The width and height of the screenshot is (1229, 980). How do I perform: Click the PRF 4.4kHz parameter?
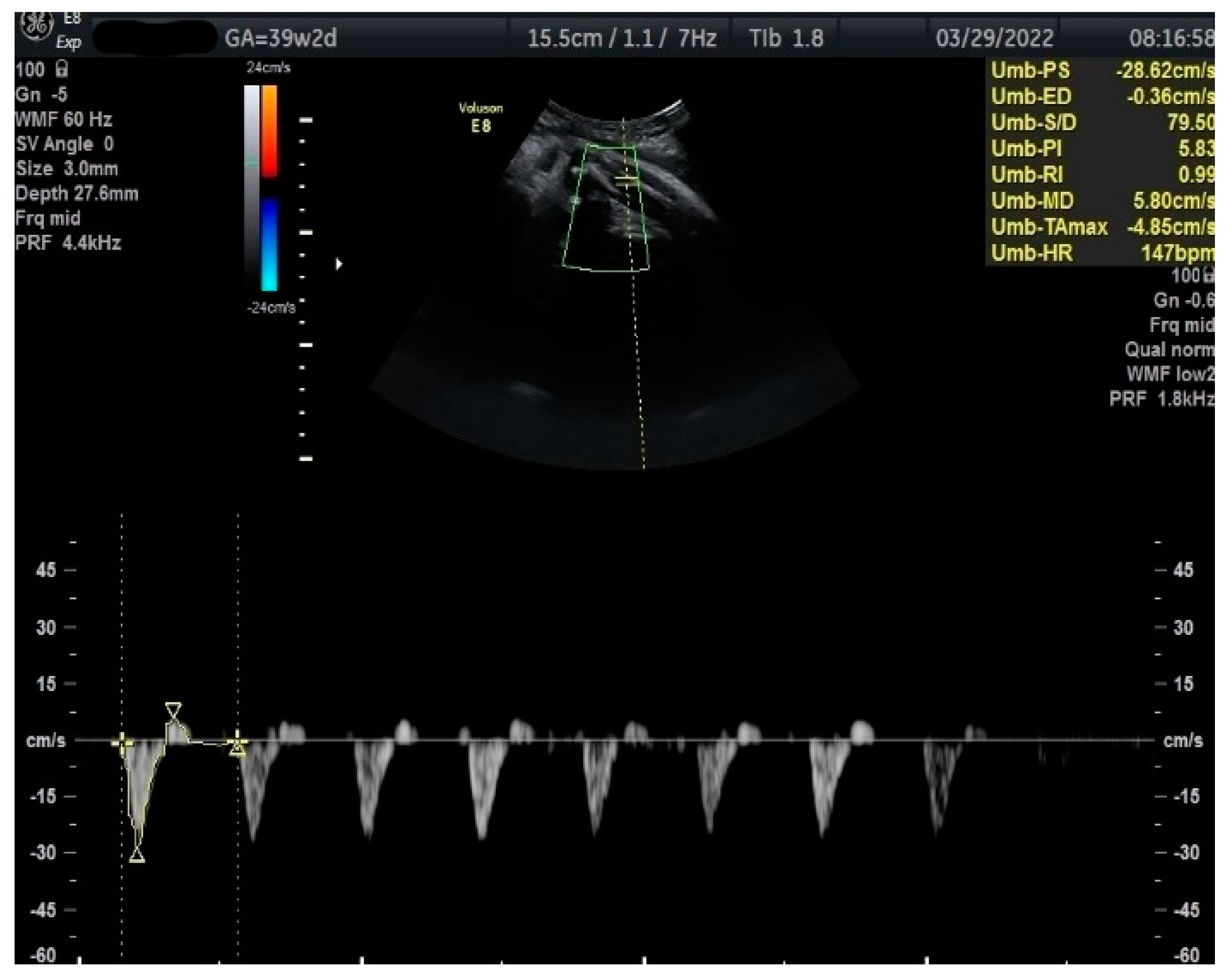click(x=68, y=243)
